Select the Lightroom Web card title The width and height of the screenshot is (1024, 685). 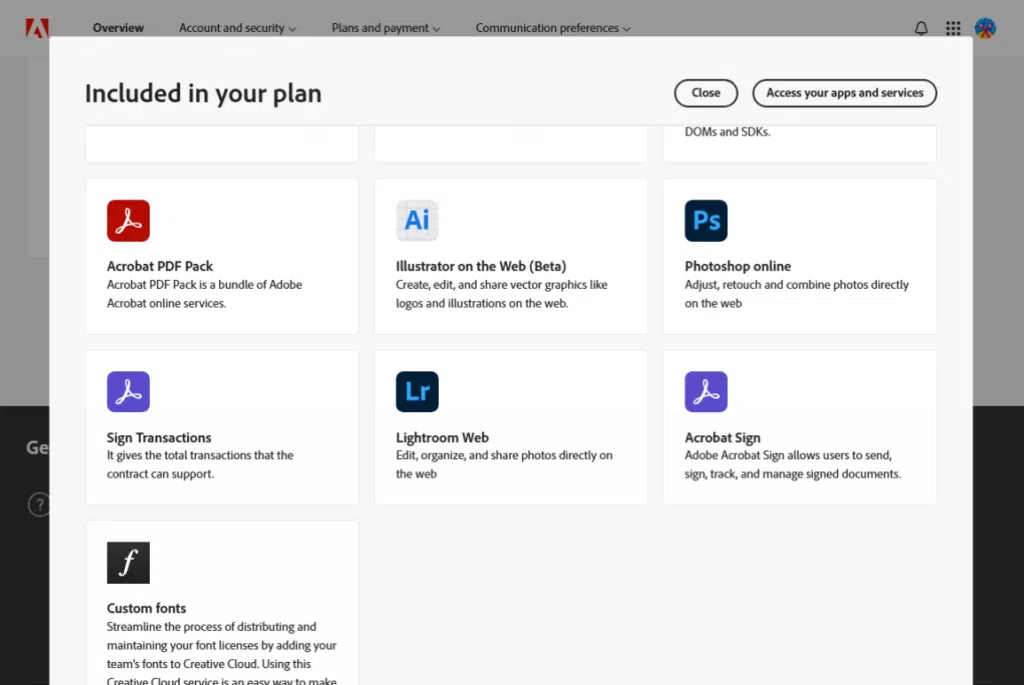442,437
